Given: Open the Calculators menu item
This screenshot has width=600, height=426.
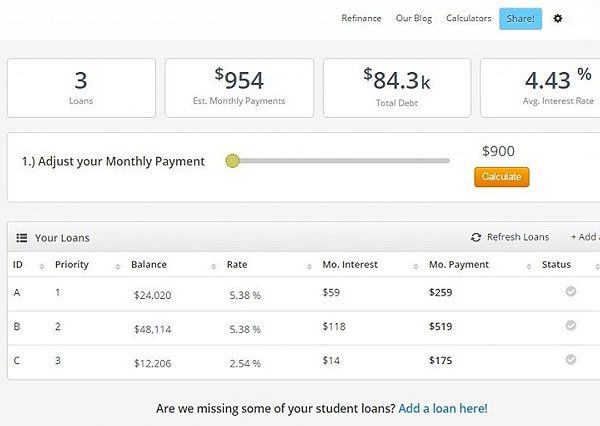Looking at the screenshot, I should [469, 18].
